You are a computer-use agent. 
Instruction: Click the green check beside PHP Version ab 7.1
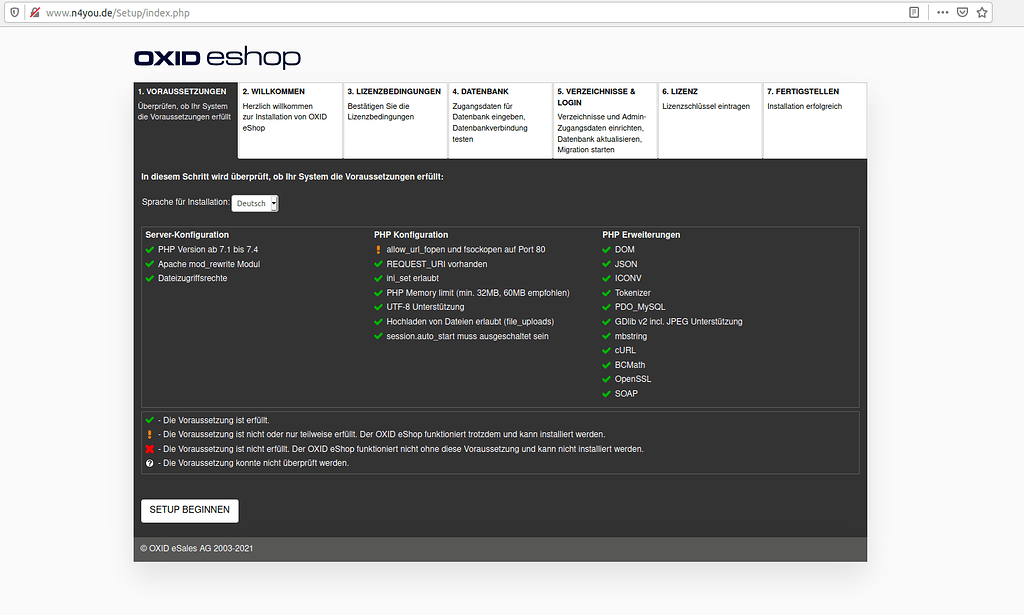[x=150, y=249]
